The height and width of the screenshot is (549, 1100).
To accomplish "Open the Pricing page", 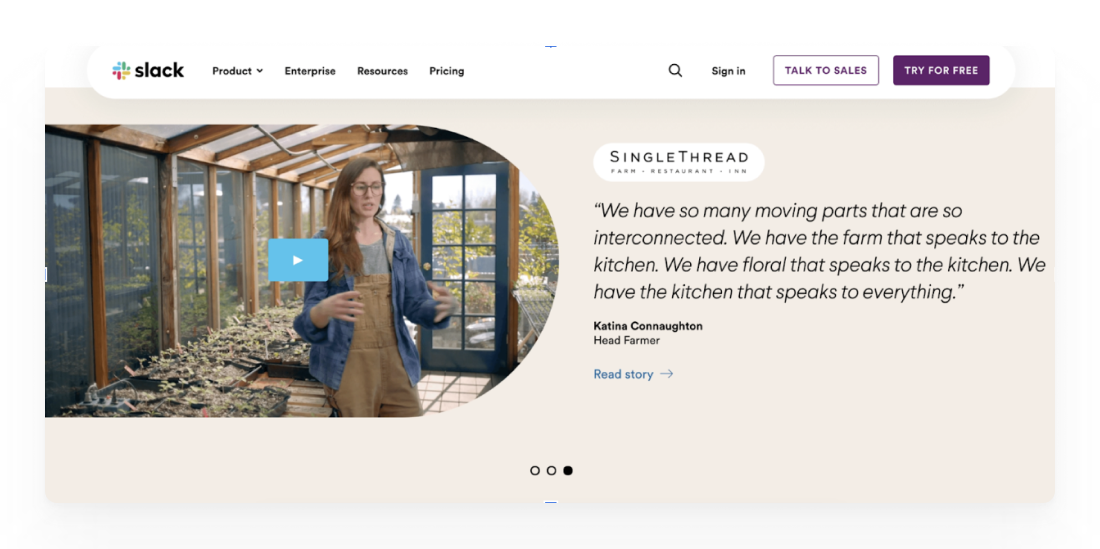I will pyautogui.click(x=447, y=71).
